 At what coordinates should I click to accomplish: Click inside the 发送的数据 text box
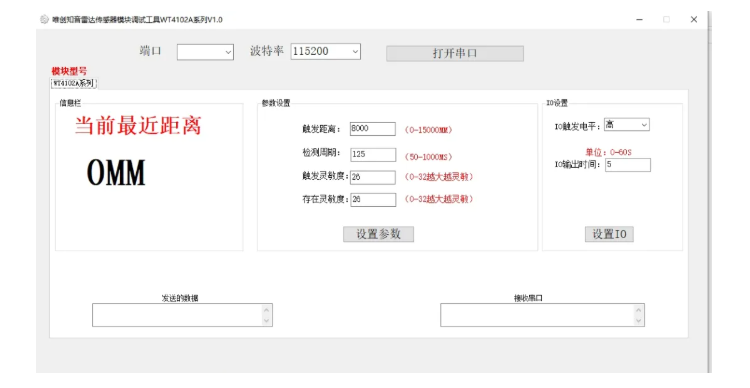point(177,315)
